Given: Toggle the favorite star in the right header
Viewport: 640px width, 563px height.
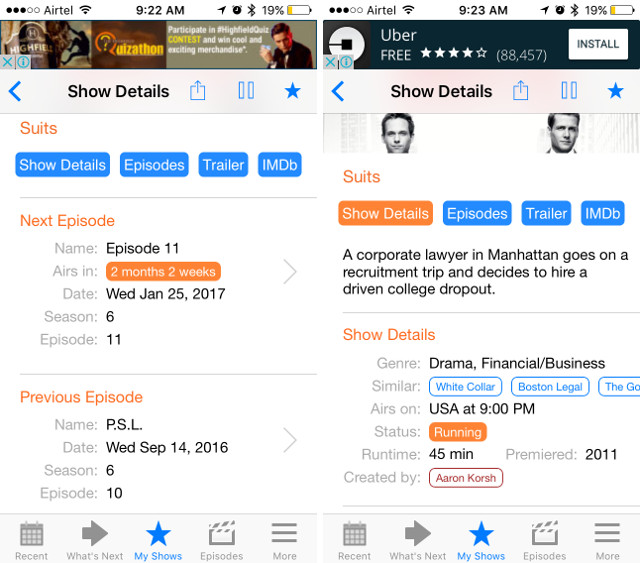Looking at the screenshot, I should (x=616, y=91).
